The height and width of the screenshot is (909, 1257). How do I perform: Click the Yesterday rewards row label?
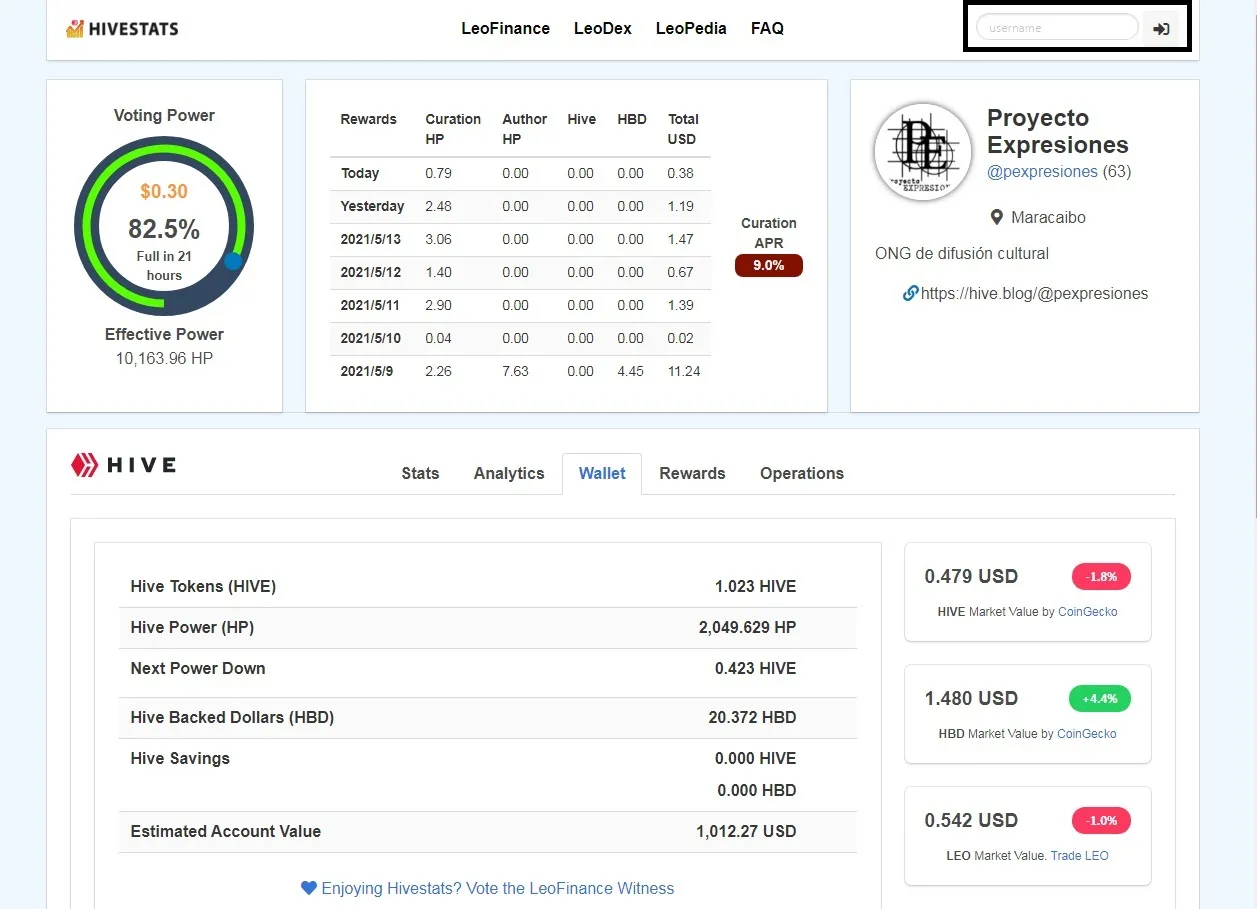click(x=373, y=206)
